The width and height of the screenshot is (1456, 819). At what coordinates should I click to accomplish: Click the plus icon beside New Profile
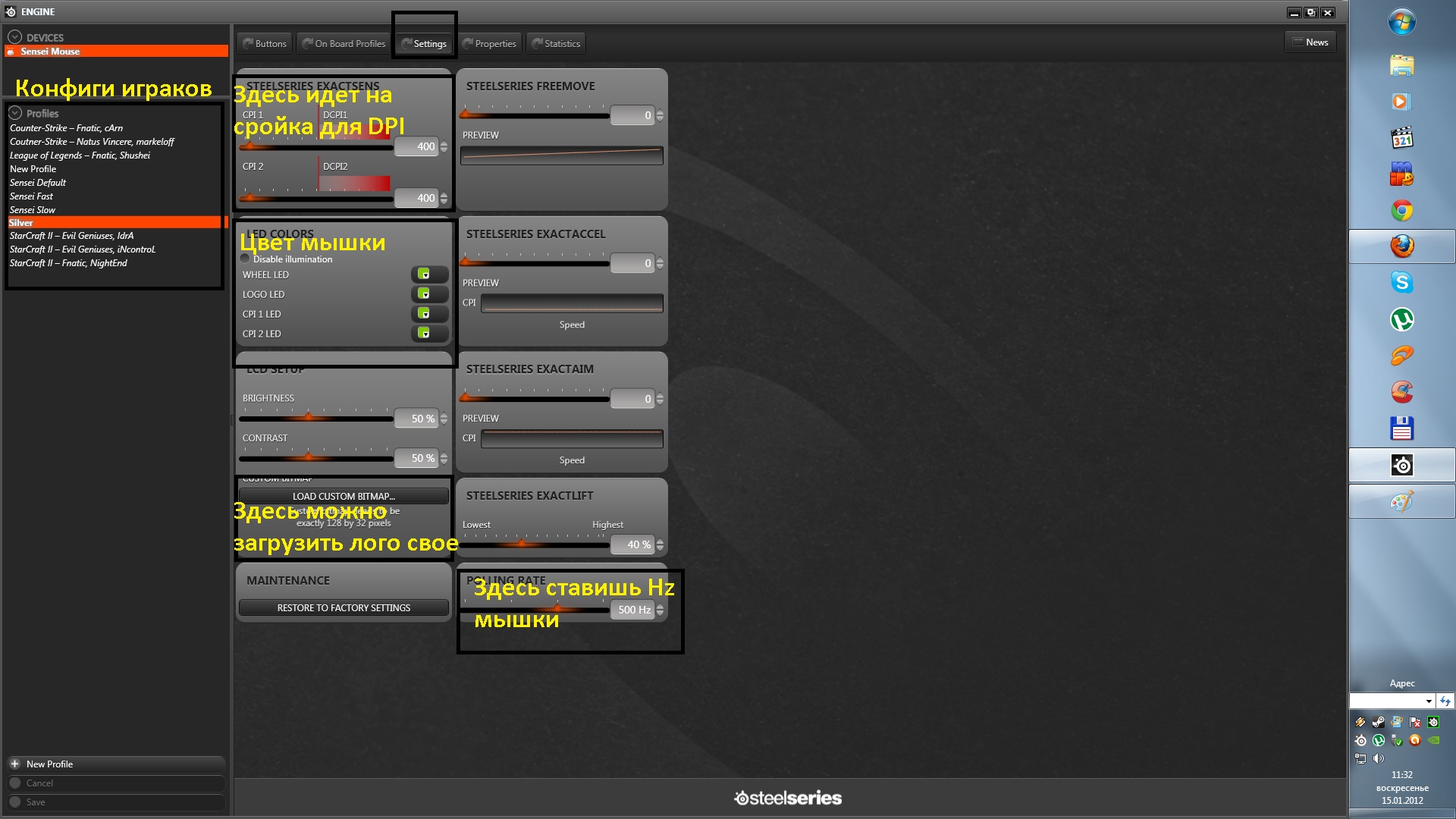click(x=14, y=764)
